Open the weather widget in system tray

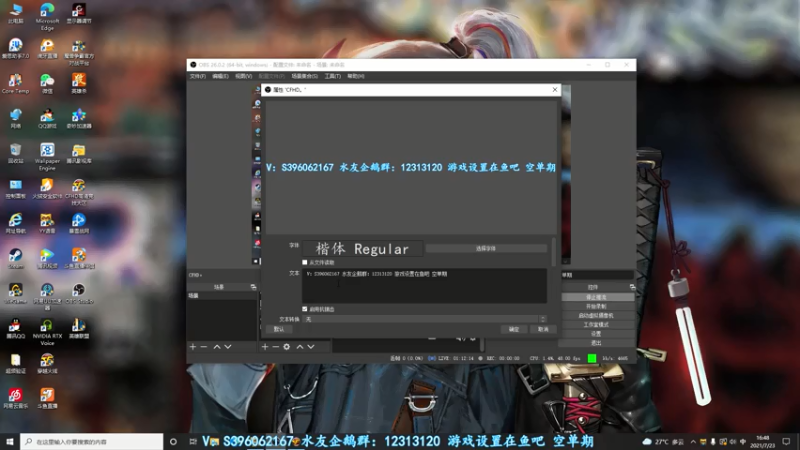[663, 441]
